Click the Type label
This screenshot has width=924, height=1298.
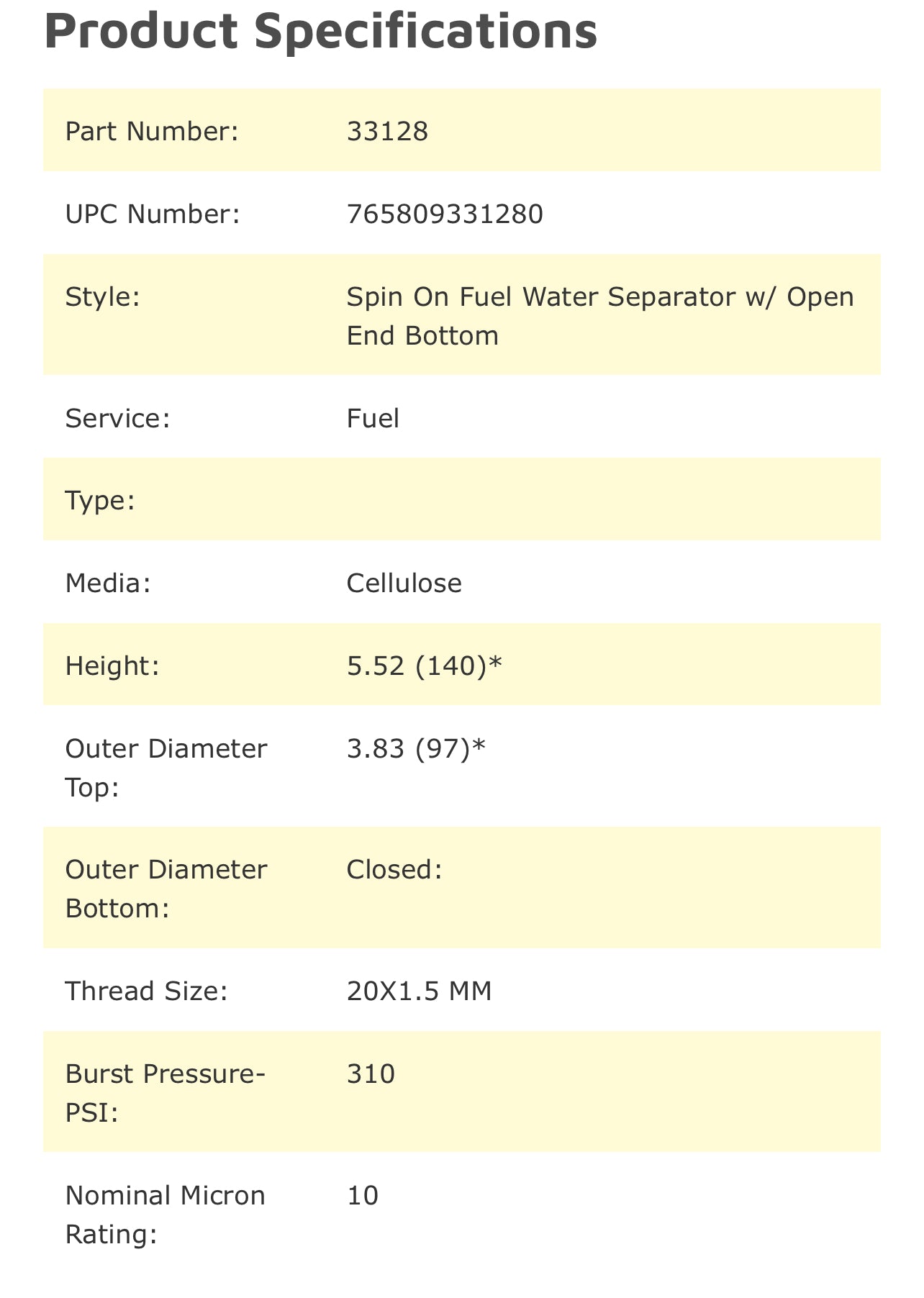coord(100,500)
